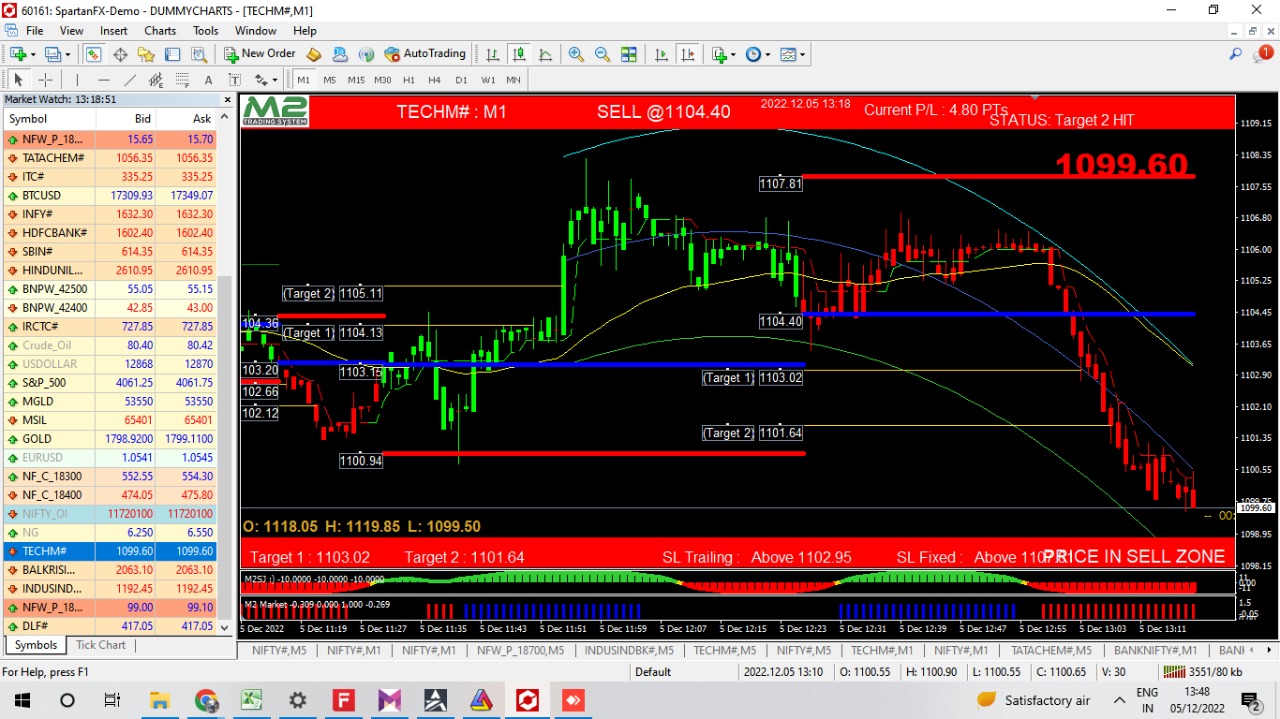
Task: Draw a trendline
Action: click(130, 79)
